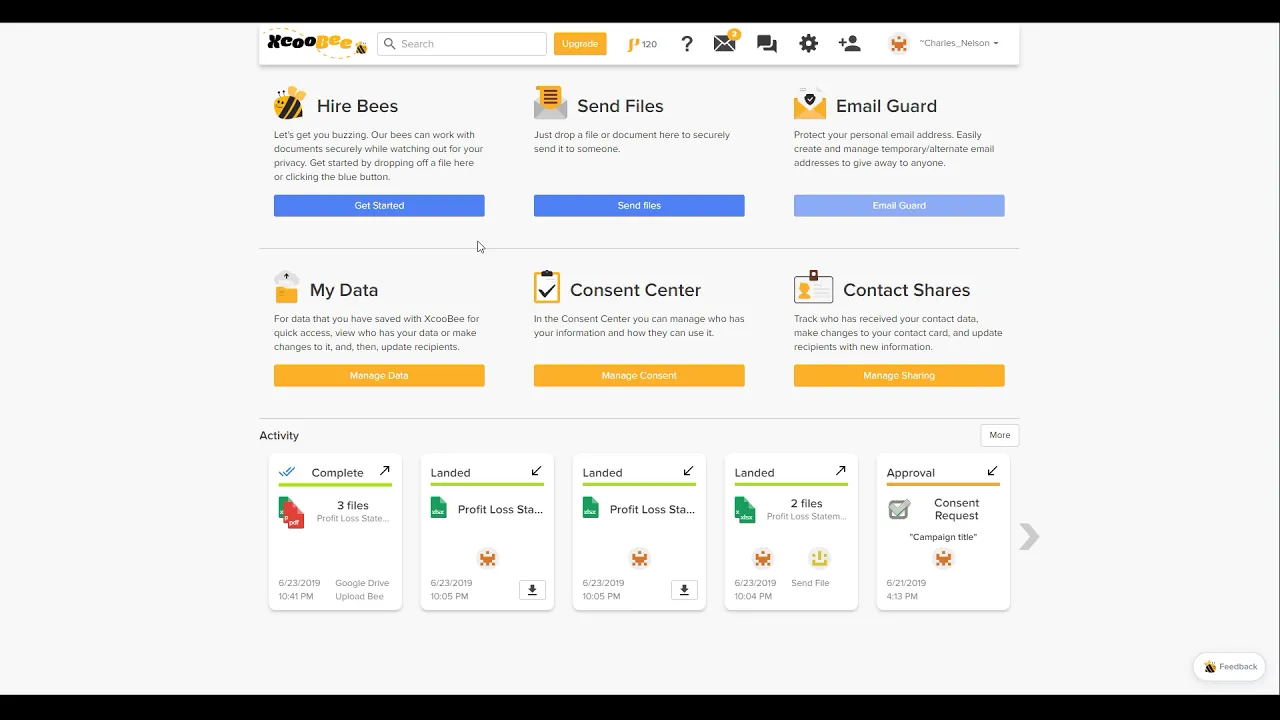Open the points balance icon showing 120
1280x720 pixels.
tap(642, 44)
